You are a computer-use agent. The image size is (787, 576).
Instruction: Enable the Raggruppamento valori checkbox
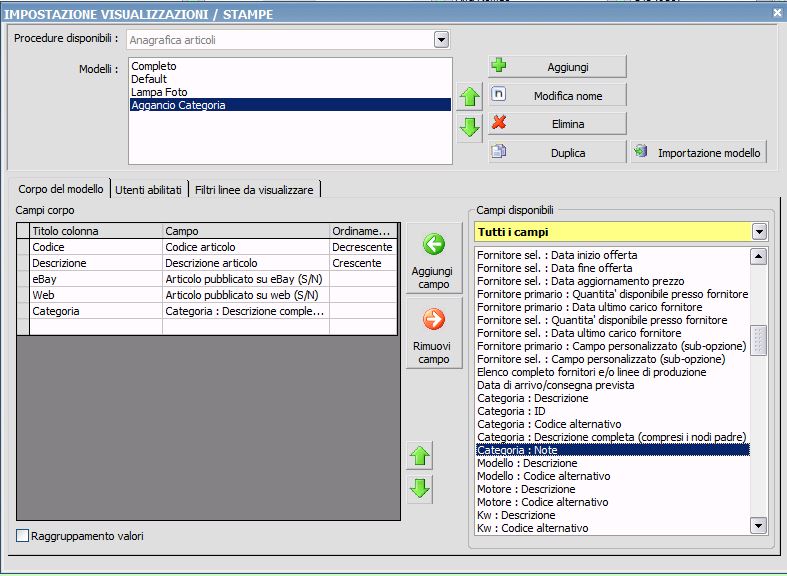[x=23, y=536]
